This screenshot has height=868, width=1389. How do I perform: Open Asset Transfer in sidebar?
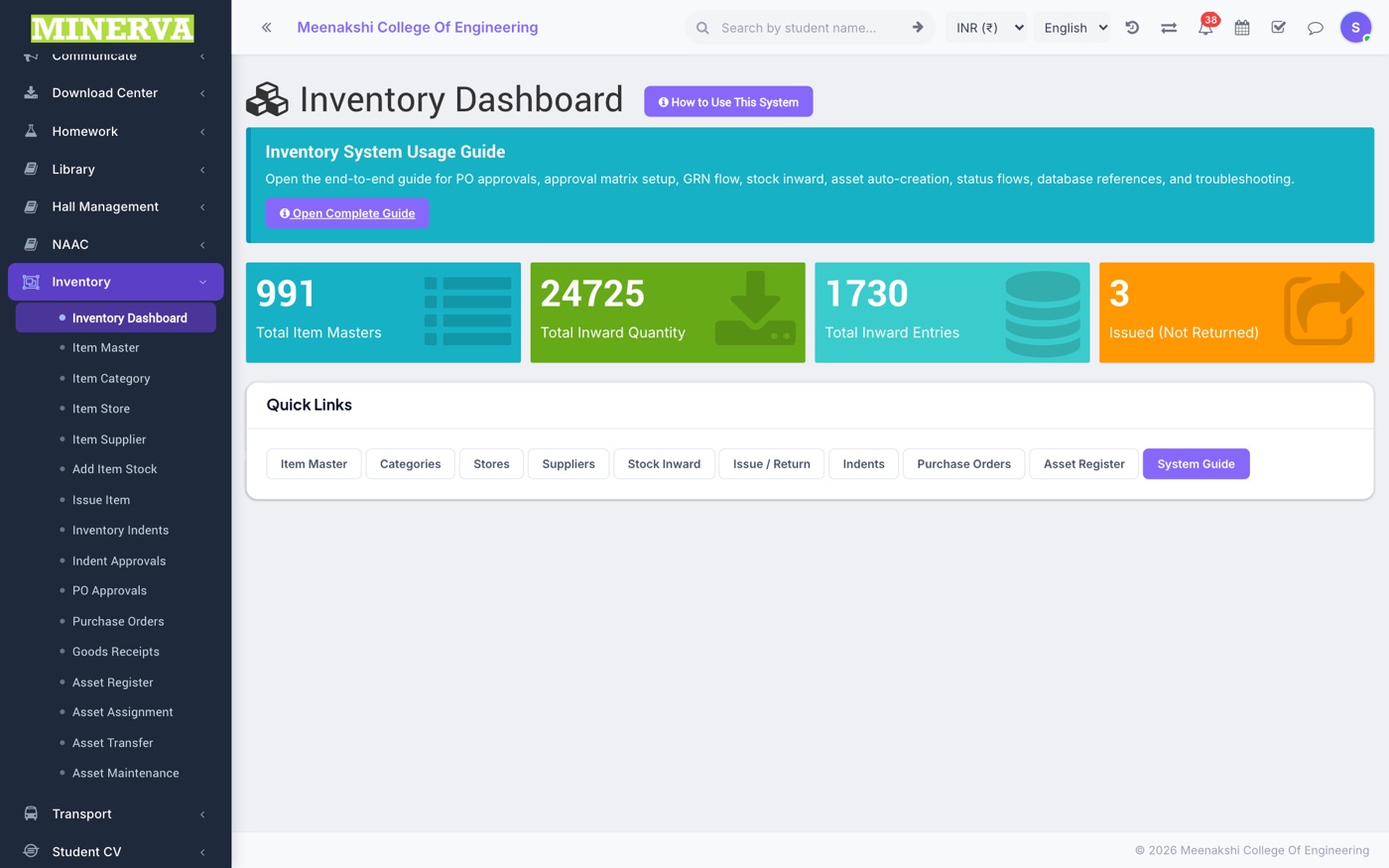pyautogui.click(x=112, y=743)
